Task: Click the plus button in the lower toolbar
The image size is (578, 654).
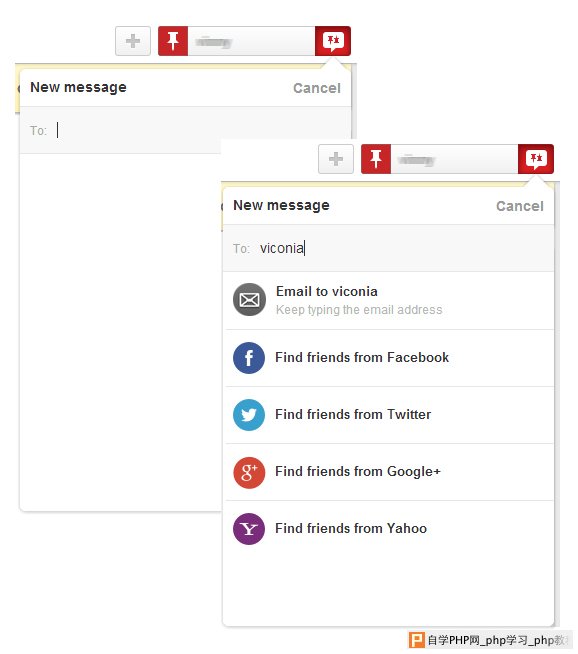Action: [x=336, y=159]
